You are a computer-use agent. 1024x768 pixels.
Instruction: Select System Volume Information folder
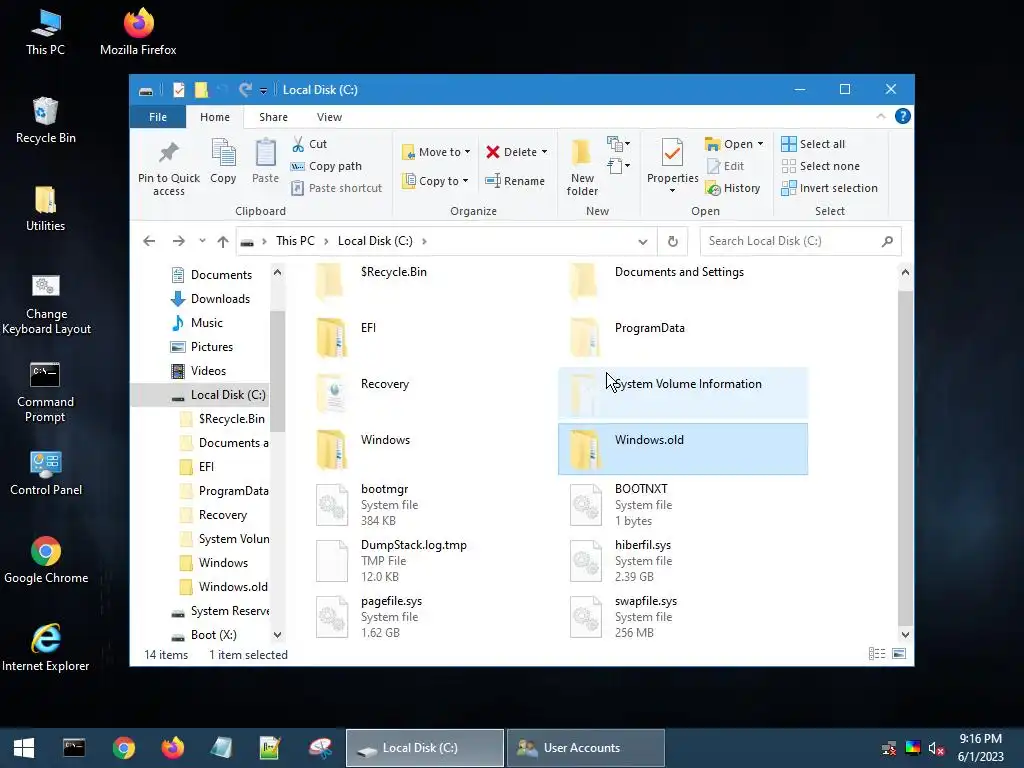(682, 392)
